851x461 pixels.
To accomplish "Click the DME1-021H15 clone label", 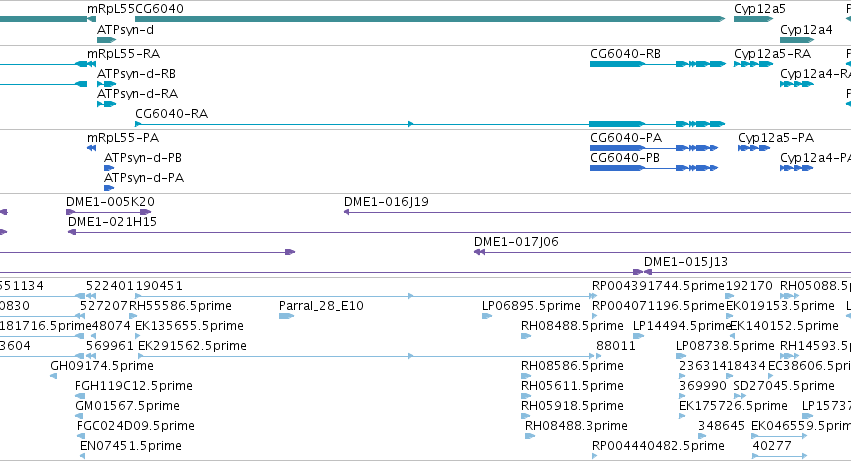I will pos(112,222).
